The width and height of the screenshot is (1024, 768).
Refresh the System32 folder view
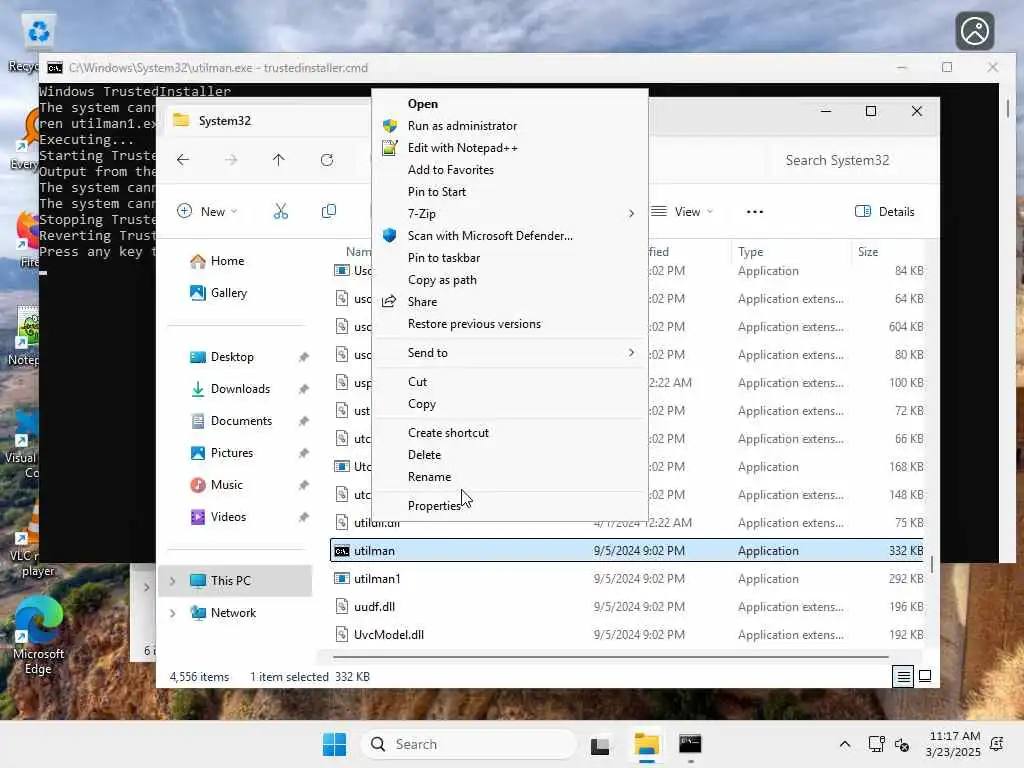coord(327,160)
